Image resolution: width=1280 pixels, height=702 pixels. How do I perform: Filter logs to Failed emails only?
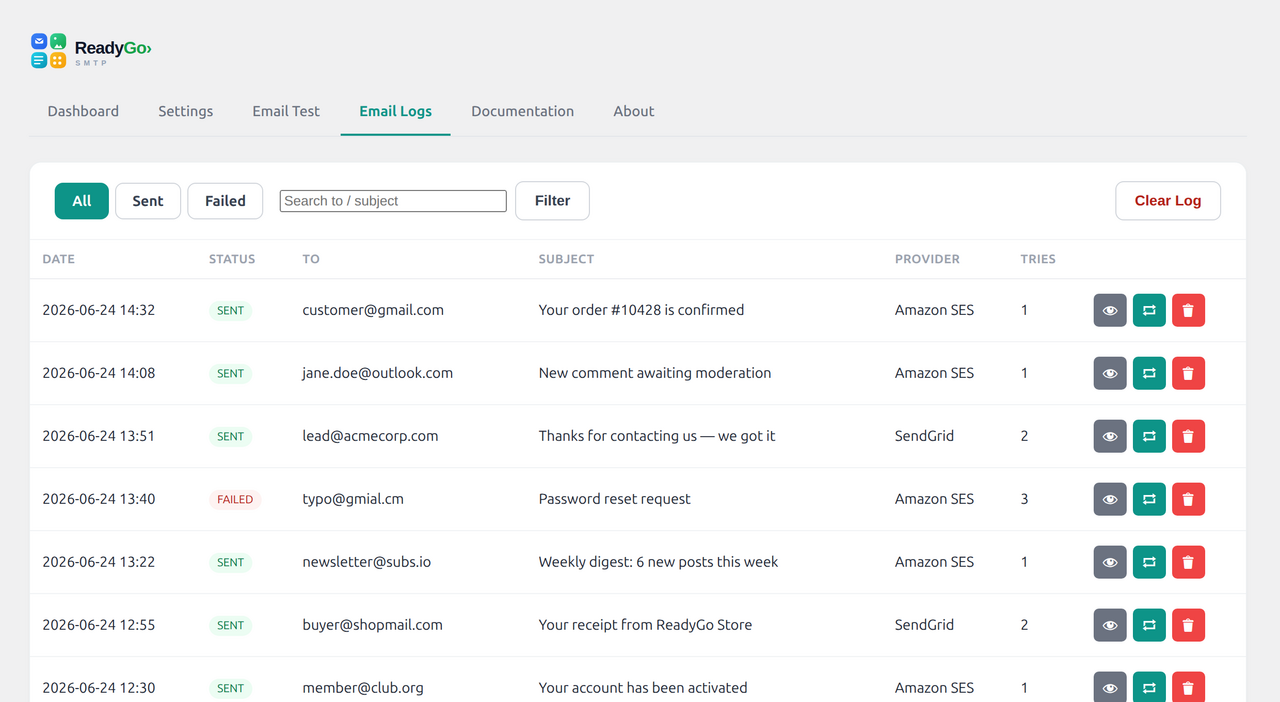coord(225,201)
